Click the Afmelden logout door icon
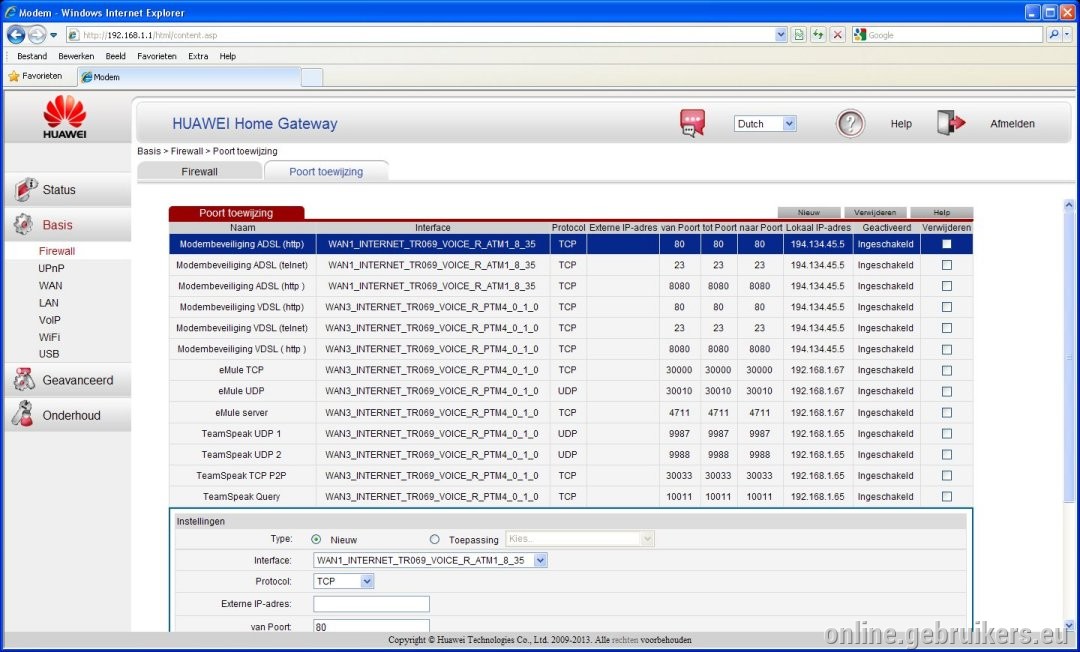Viewport: 1080px width, 652px height. tap(951, 123)
